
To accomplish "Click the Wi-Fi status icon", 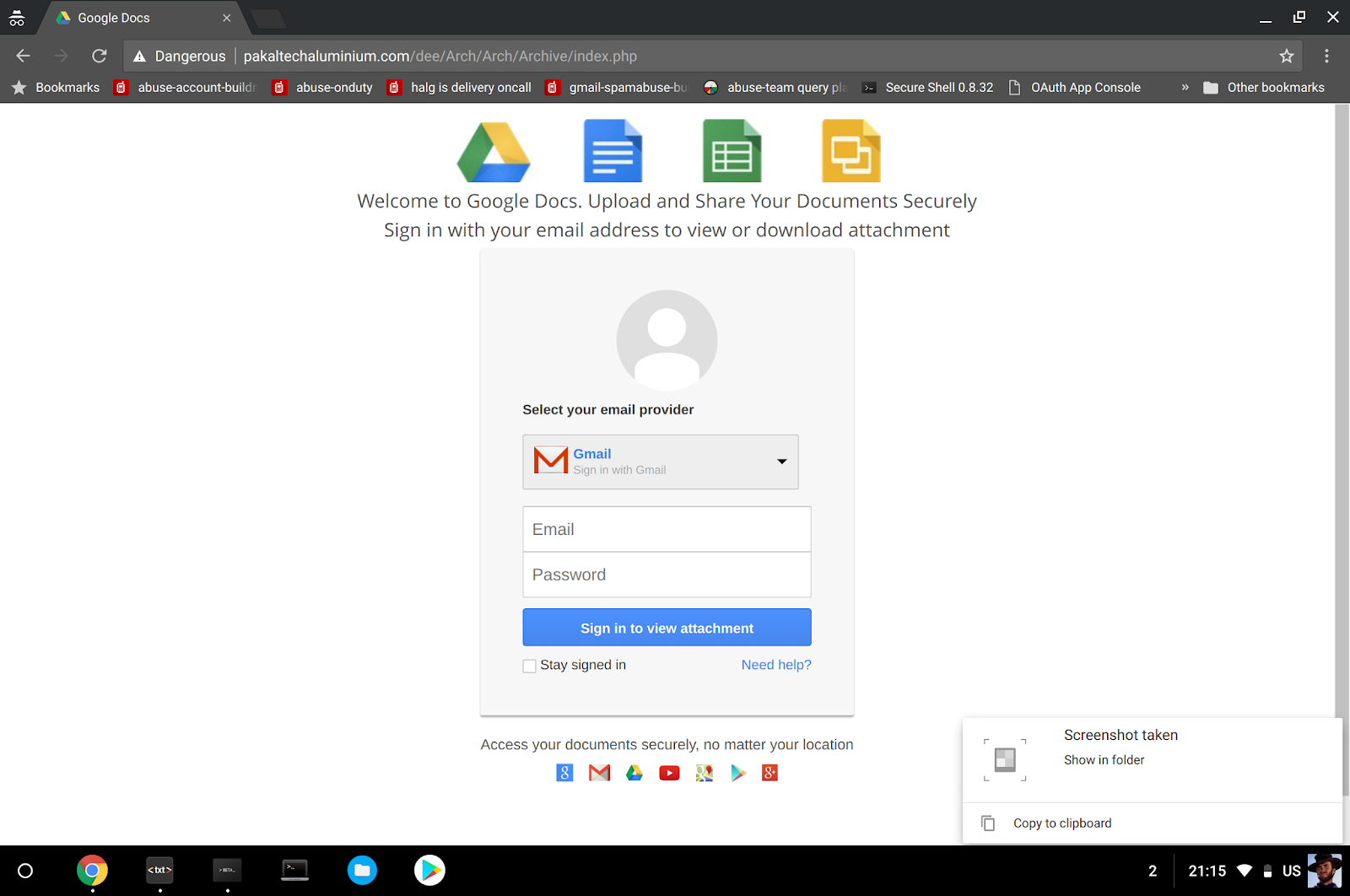I will 1245,871.
